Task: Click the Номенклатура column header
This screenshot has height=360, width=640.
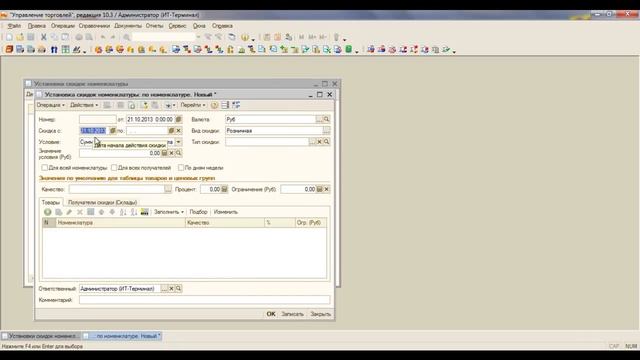Action: 120,223
